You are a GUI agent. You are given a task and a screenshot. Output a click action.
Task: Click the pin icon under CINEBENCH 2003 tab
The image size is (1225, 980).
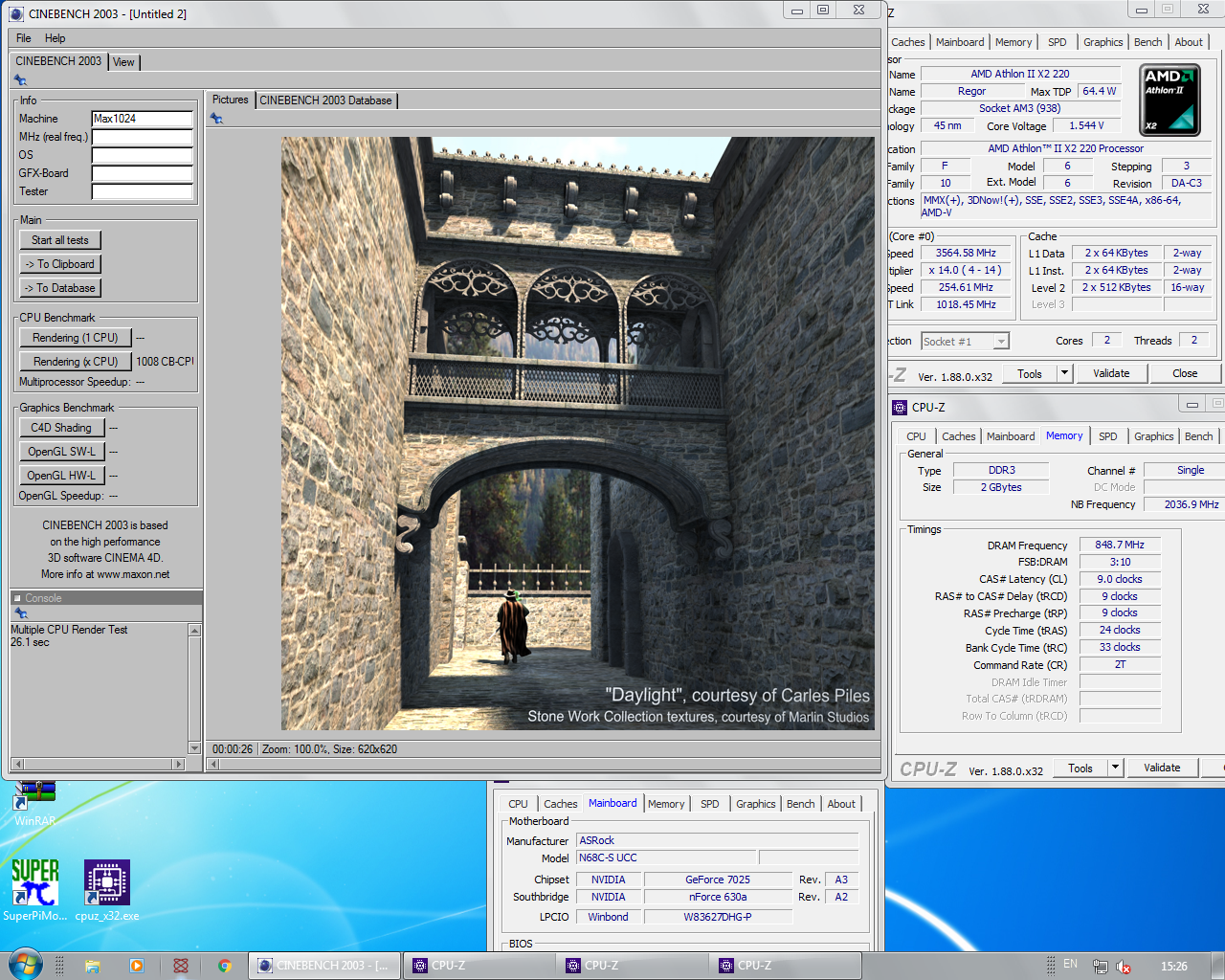20,80
